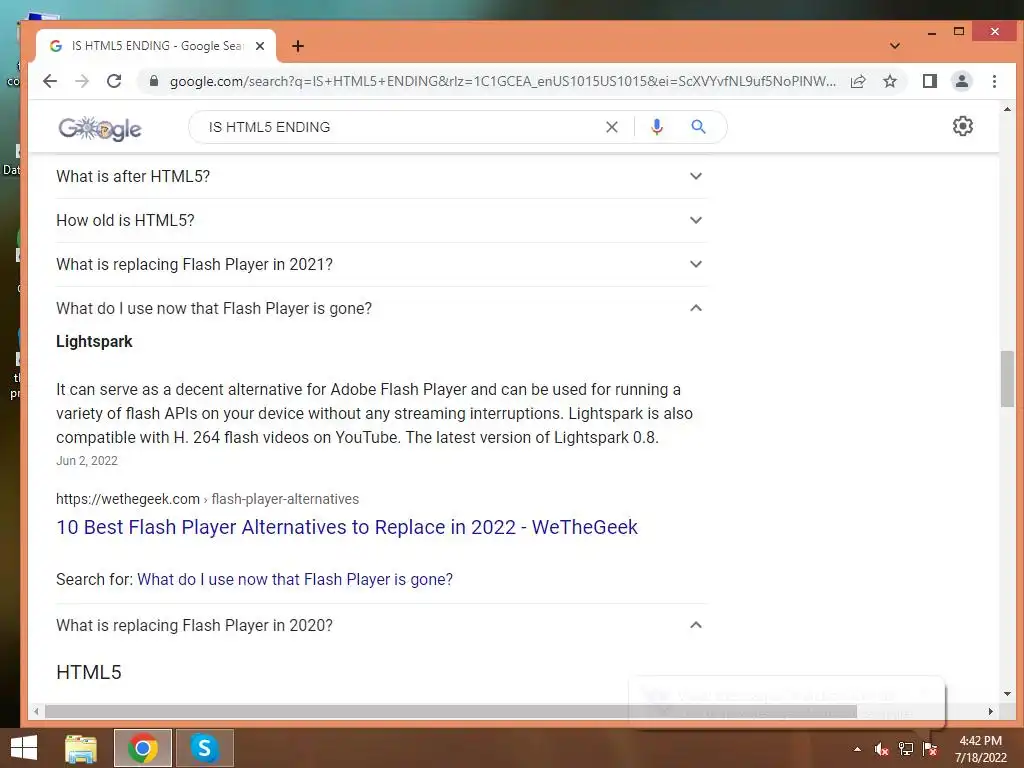Bookmark this tab with the star icon
Screen dimensions: 1024x768
(x=889, y=81)
